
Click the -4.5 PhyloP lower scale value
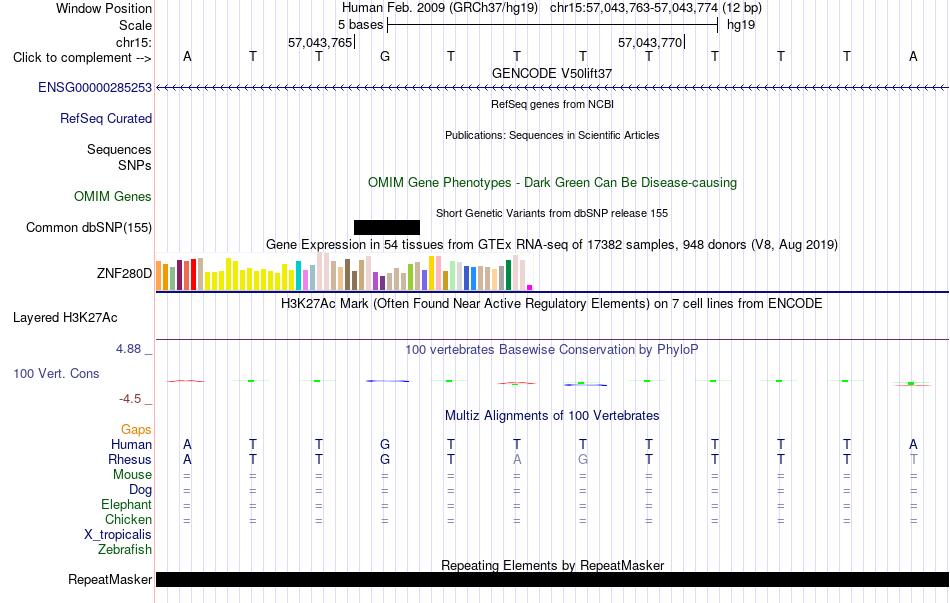(130, 399)
